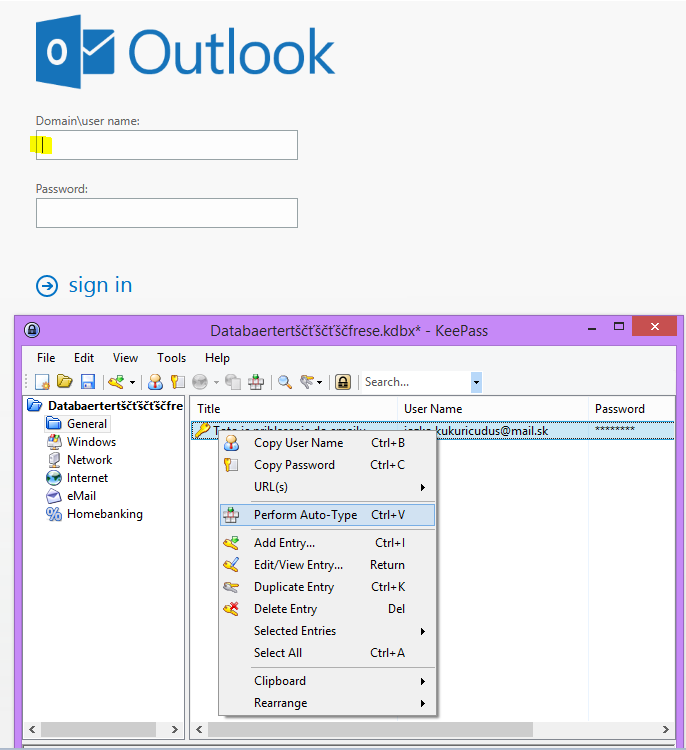Click the entry list scrollbar right arrow
Image resolution: width=686 pixels, height=750 pixels.
[x=665, y=729]
